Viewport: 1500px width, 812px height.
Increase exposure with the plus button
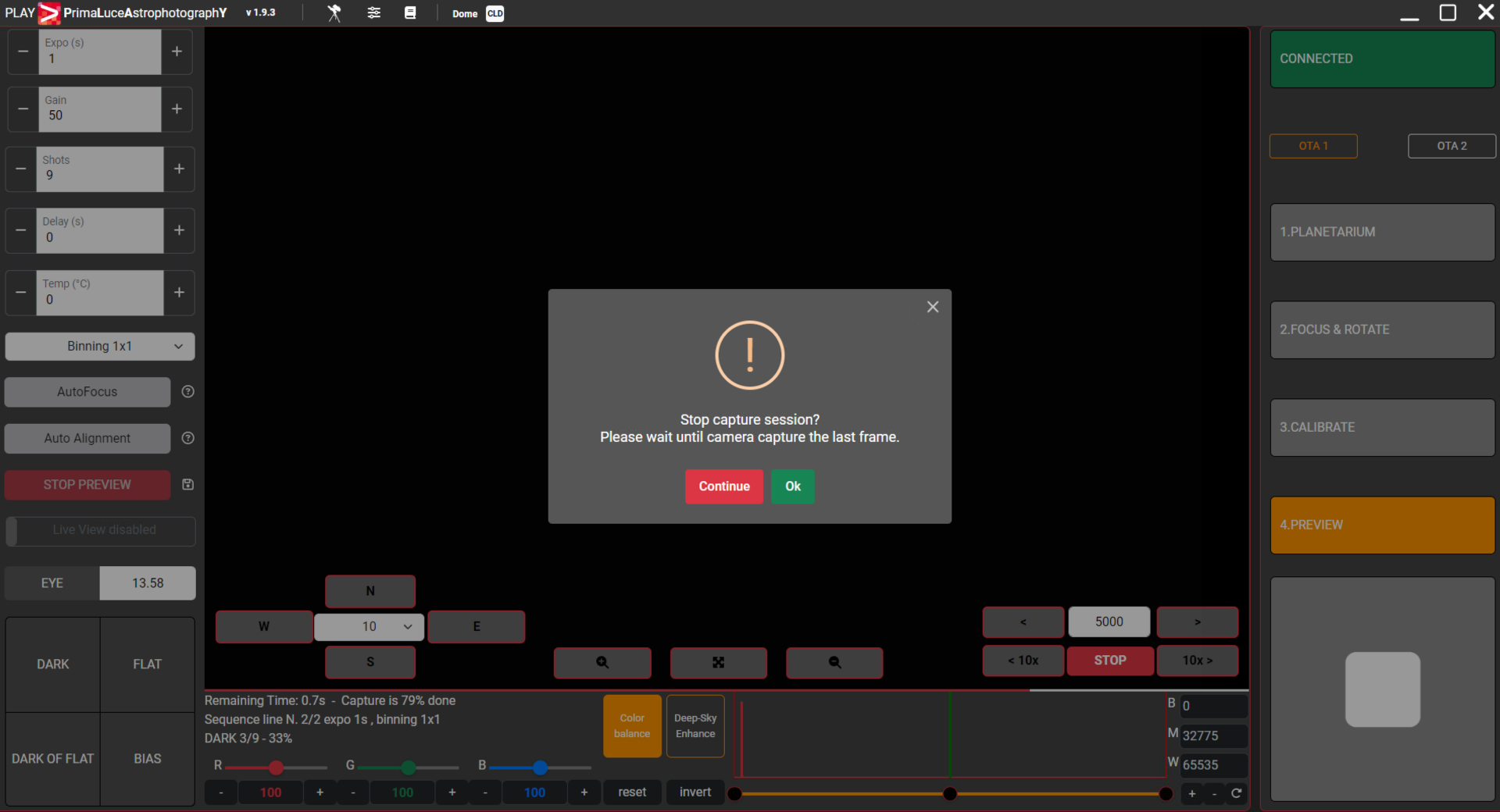point(177,52)
